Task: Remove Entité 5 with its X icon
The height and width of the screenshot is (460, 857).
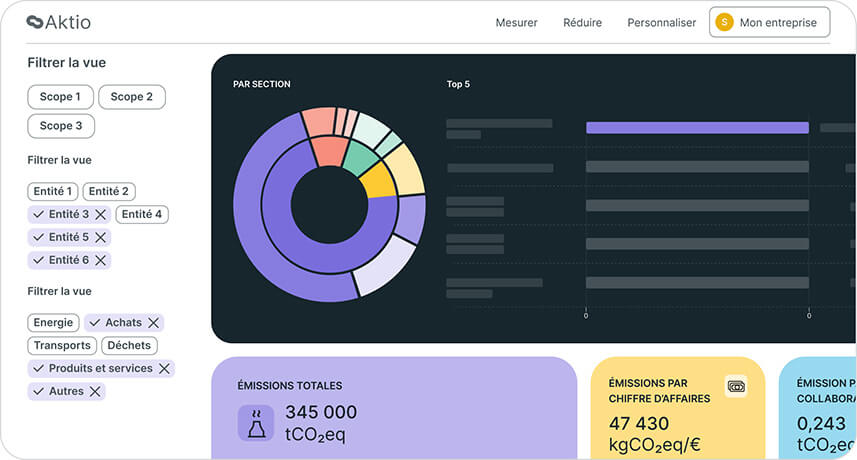Action: (101, 238)
